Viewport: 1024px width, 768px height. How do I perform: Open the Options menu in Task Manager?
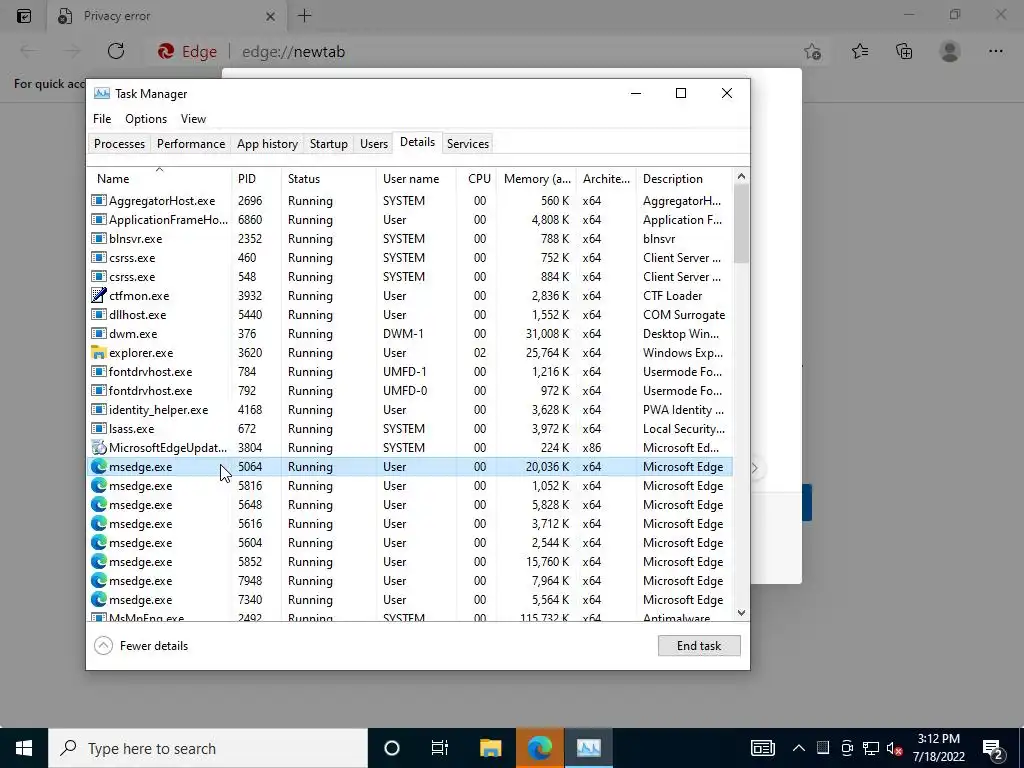[146, 119]
